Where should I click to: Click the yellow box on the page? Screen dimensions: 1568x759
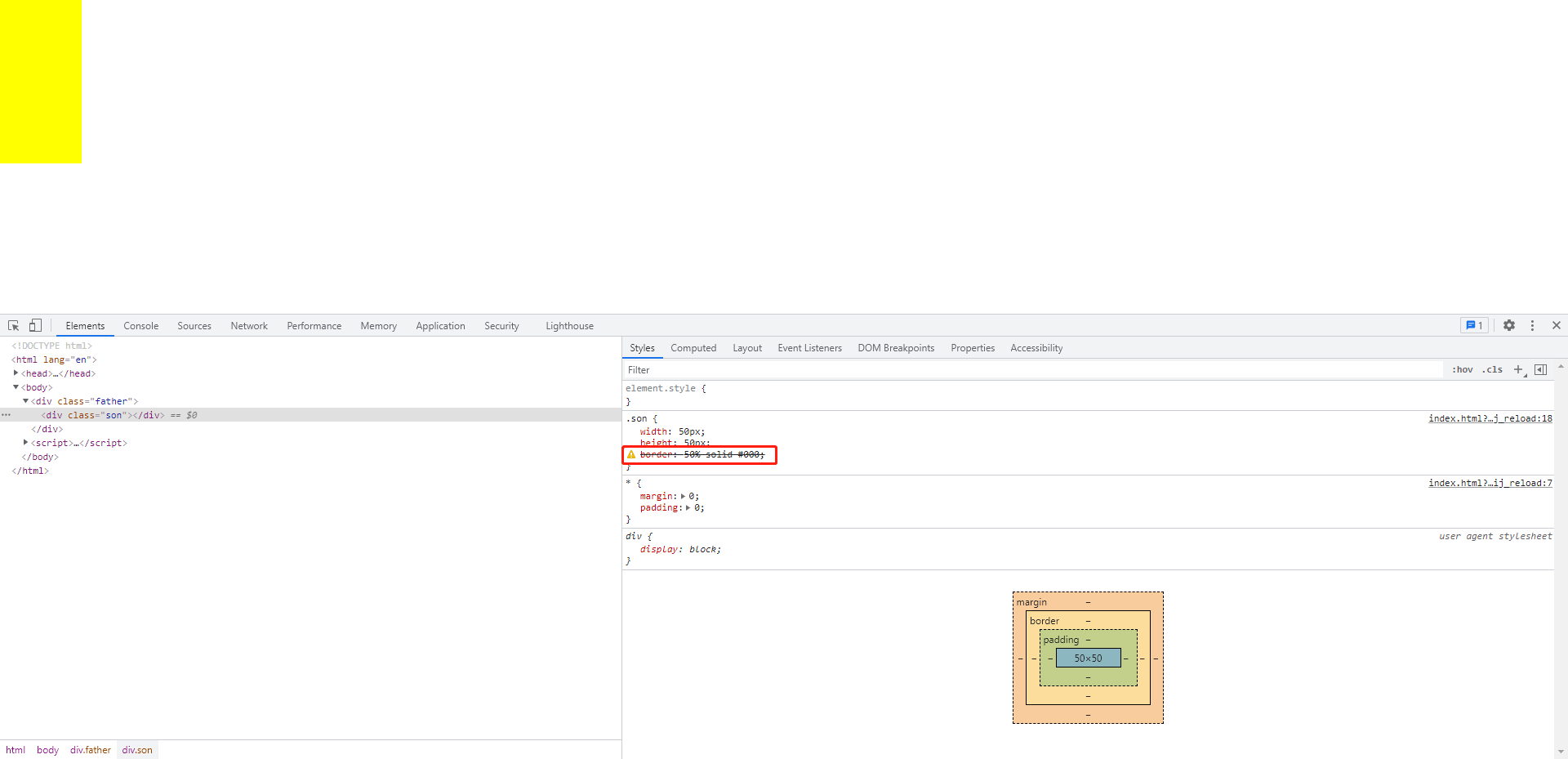[x=41, y=82]
